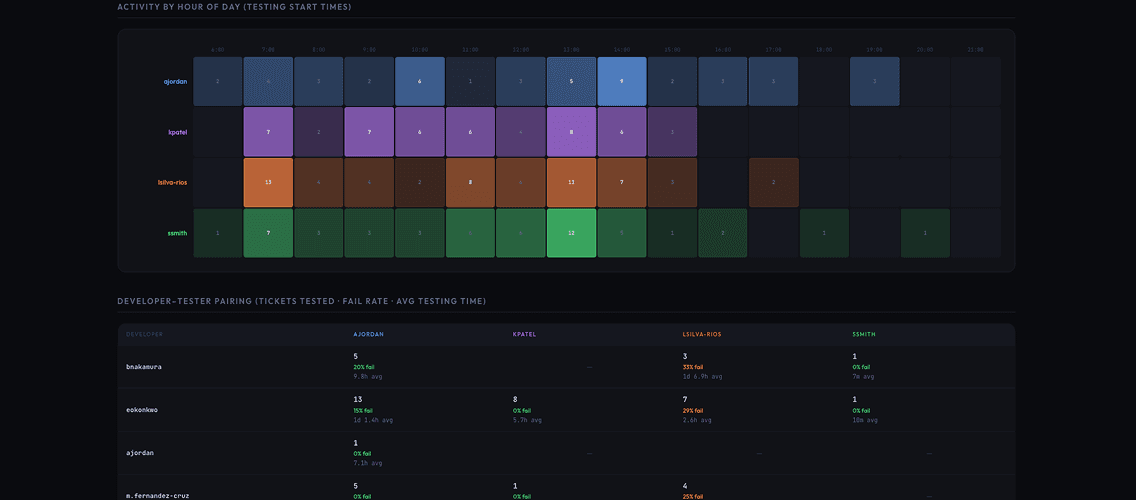Click the lsilva-rios heatmap cell at 14:00

622,183
